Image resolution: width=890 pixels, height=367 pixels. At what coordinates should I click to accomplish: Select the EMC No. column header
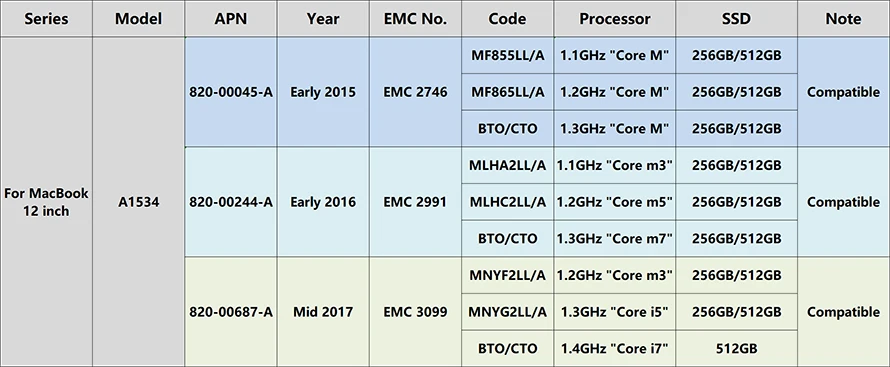pyautogui.click(x=415, y=19)
